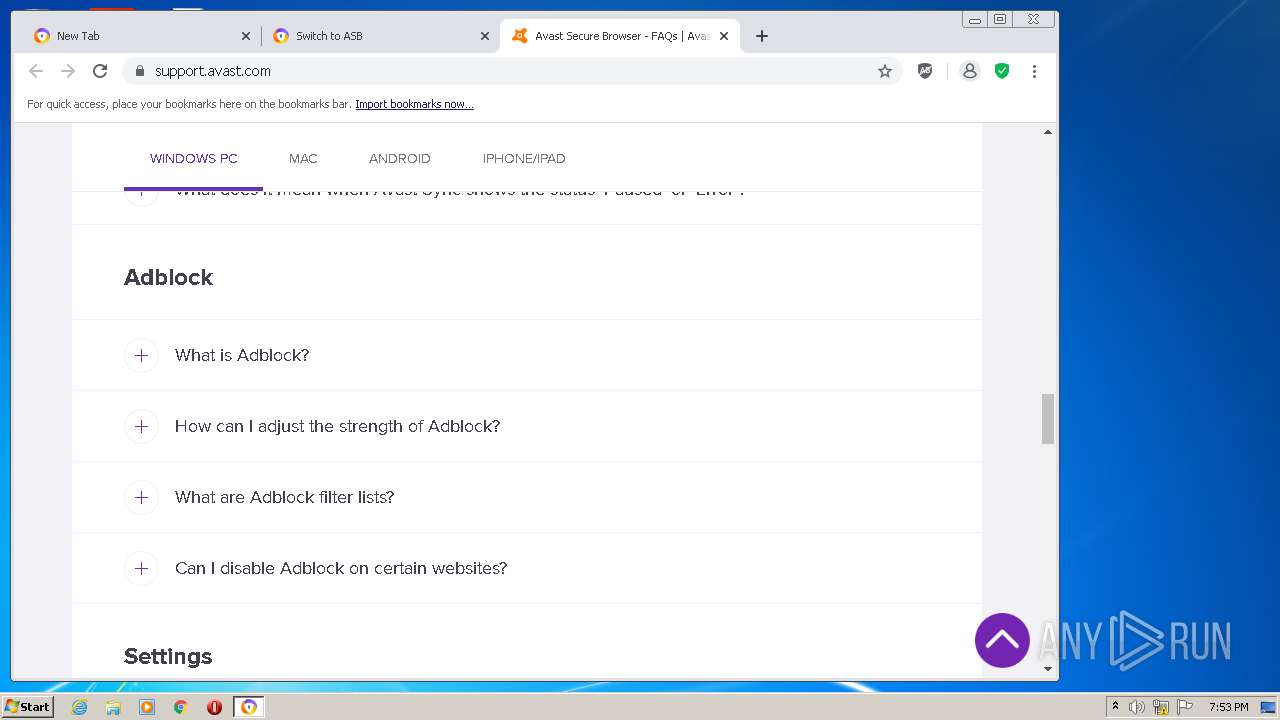Screen dimensions: 1280x720
Task: Open the network tray icon
Action: pyautogui.click(x=1161, y=707)
